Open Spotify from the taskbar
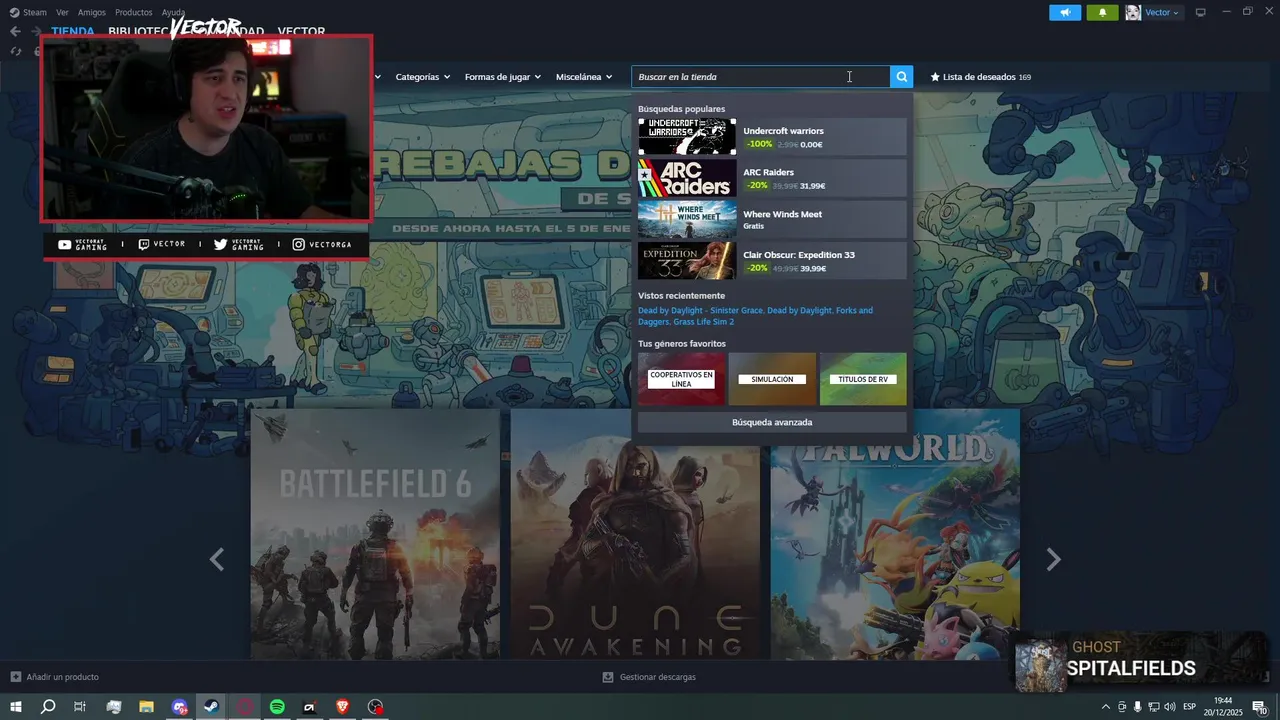This screenshot has height=720, width=1280. (277, 707)
